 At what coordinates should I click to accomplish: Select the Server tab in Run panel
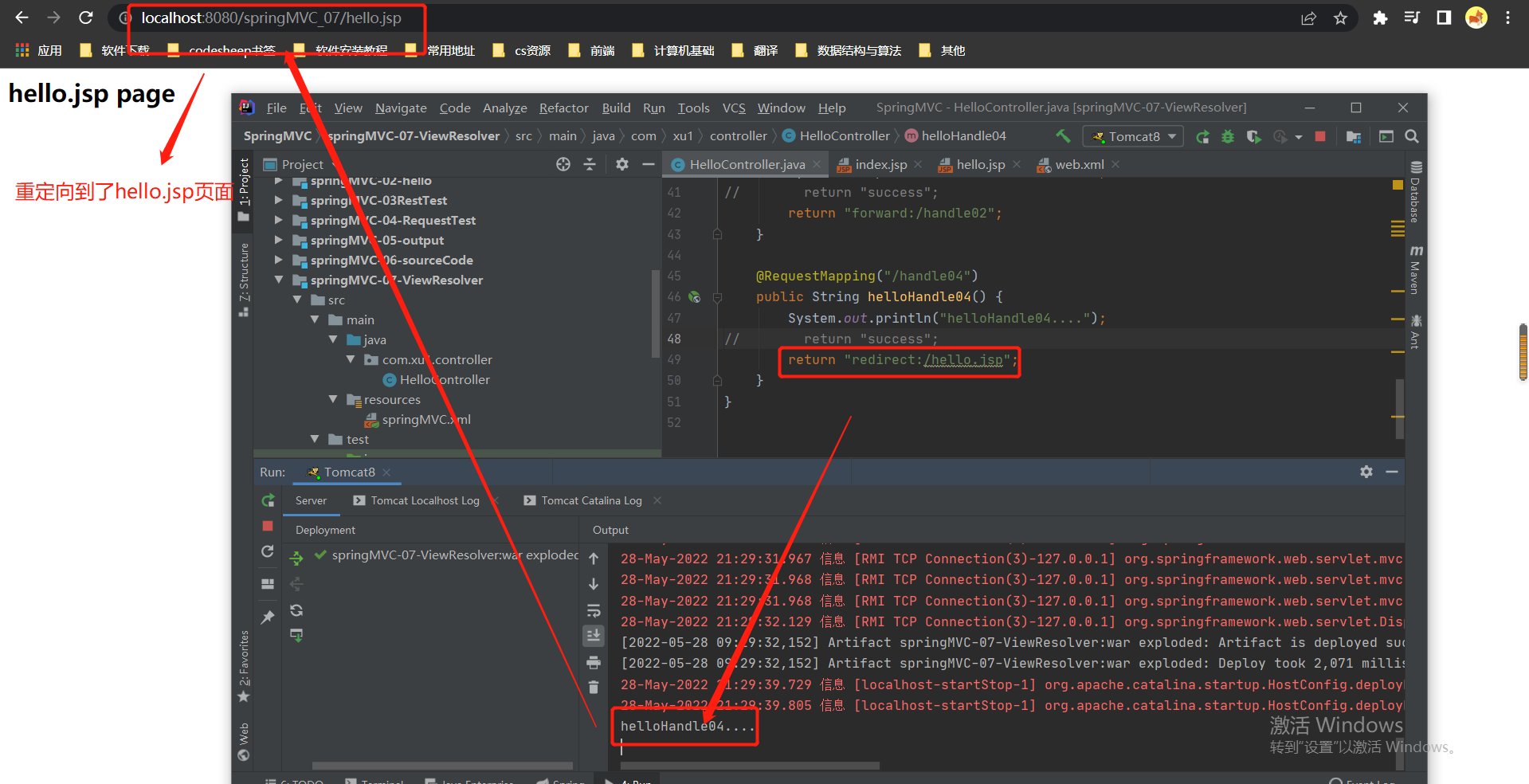click(311, 500)
